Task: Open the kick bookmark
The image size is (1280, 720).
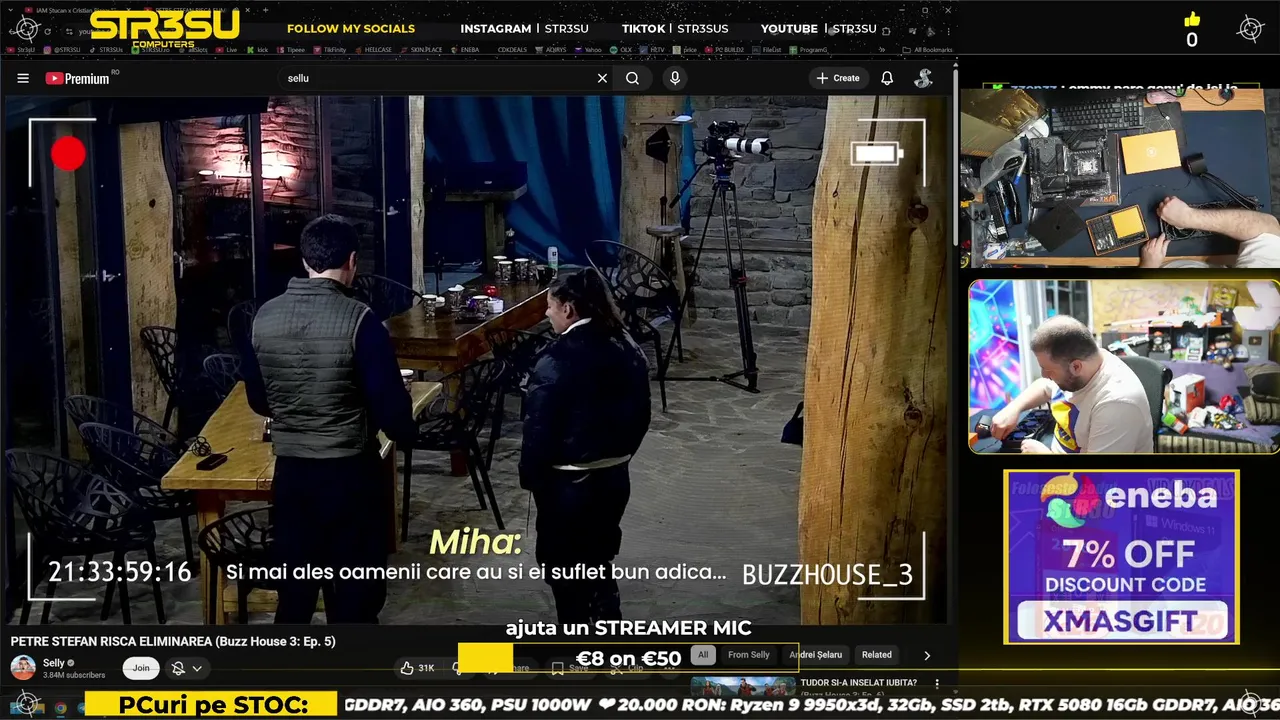Action: pyautogui.click(x=257, y=50)
